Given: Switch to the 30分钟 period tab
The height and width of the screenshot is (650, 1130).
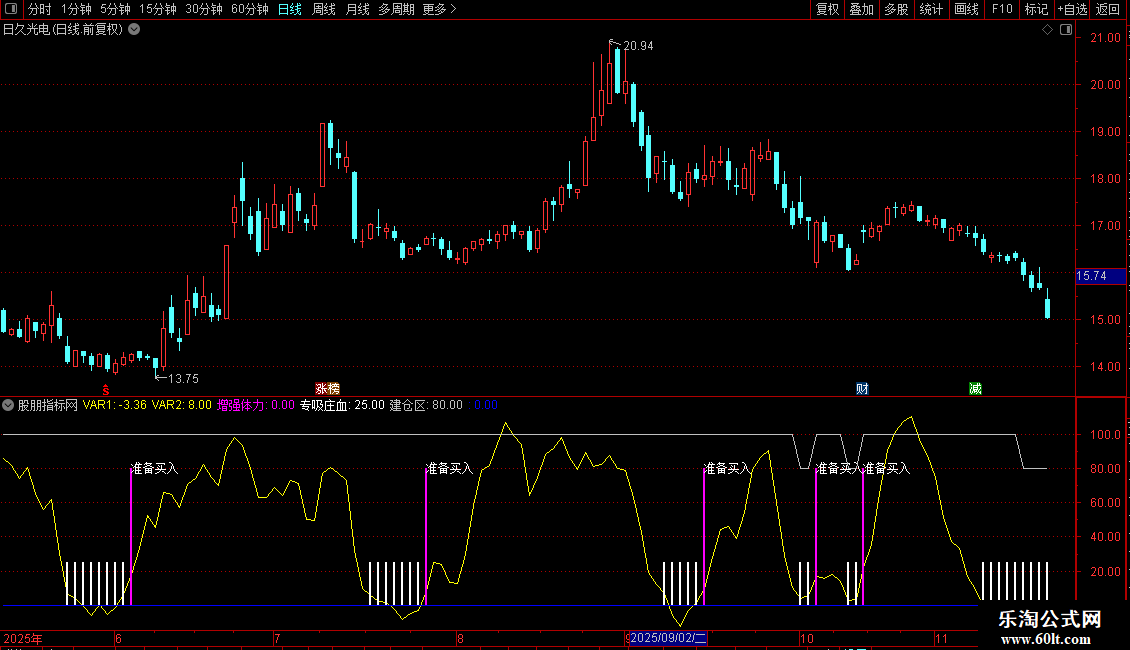Looking at the screenshot, I should (x=203, y=9).
